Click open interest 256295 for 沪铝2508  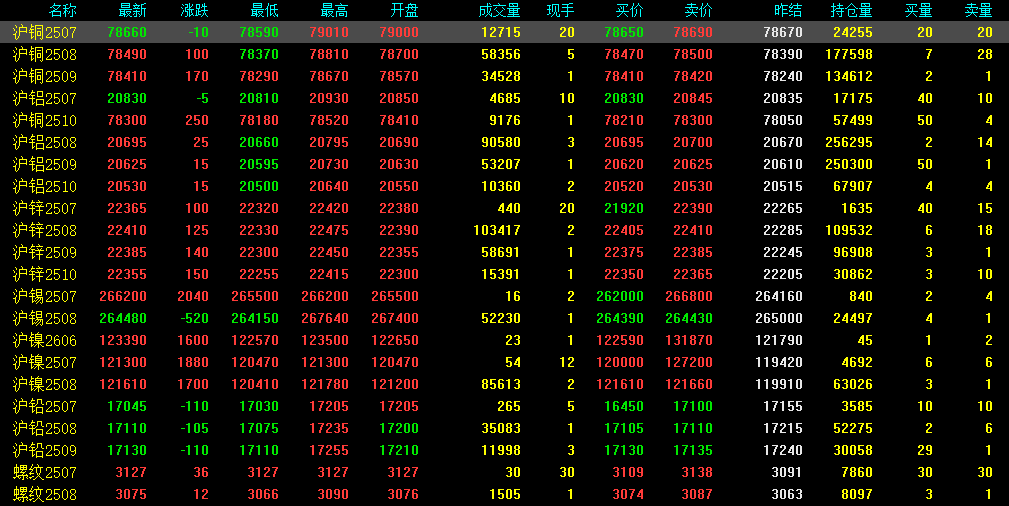(849, 142)
